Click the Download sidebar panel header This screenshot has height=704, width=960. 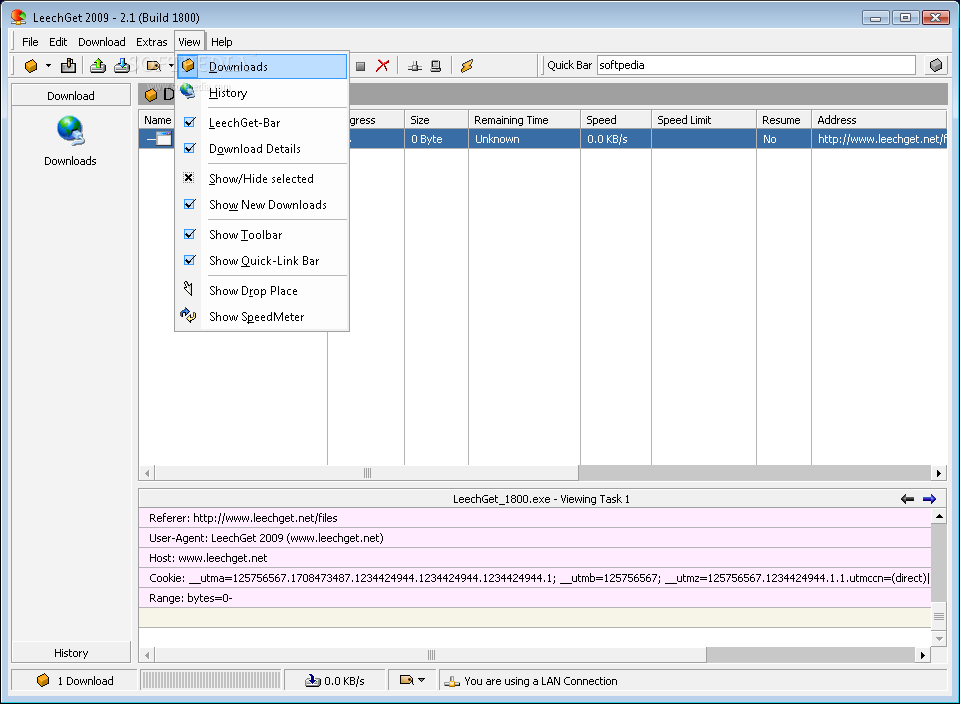coord(71,95)
